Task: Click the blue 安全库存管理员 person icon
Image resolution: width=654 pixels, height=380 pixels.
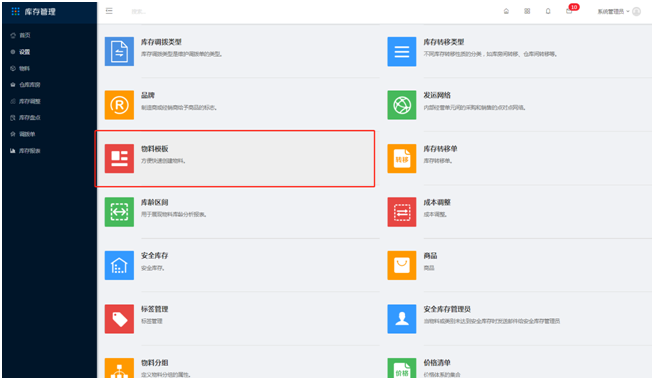Action: click(x=402, y=319)
